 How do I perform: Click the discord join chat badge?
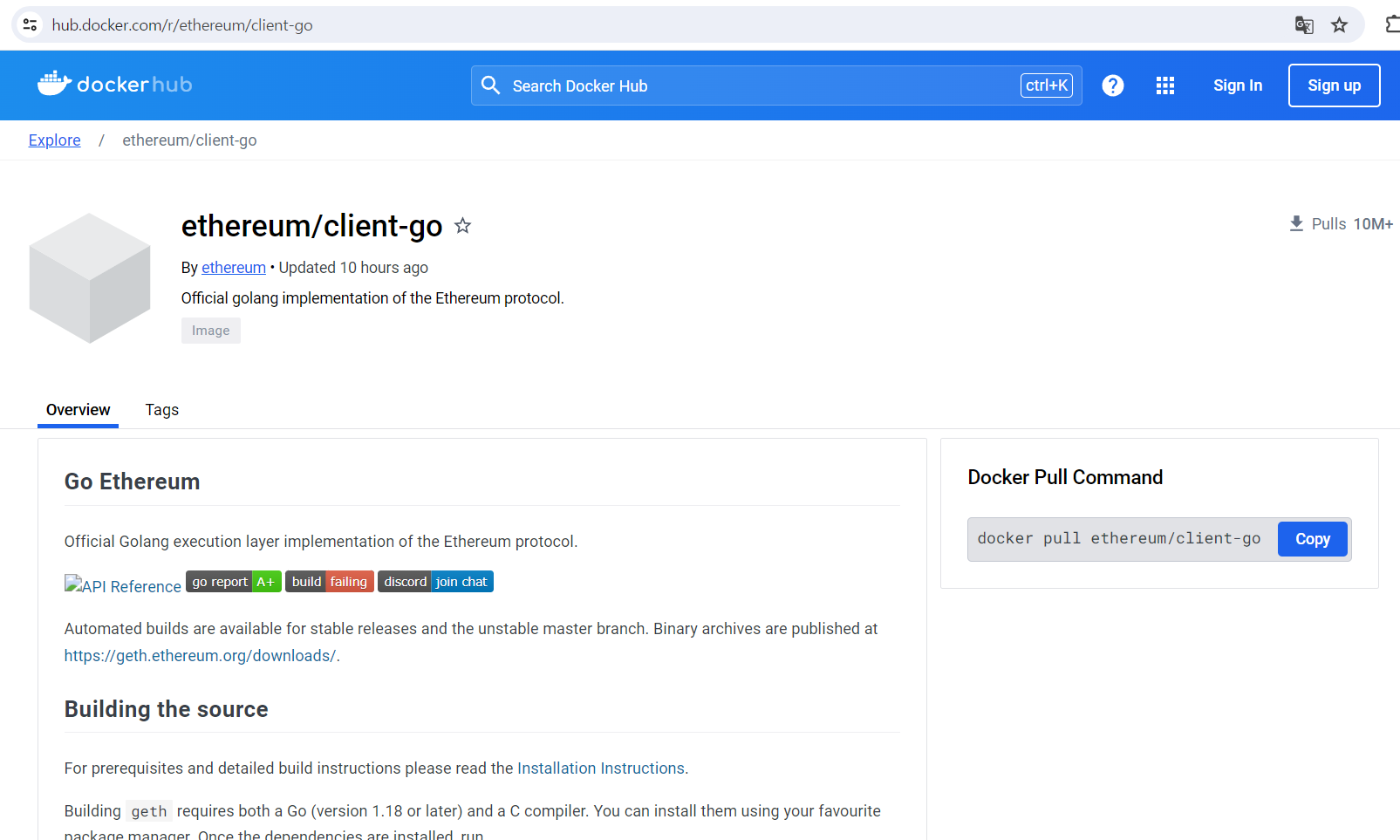click(x=435, y=582)
